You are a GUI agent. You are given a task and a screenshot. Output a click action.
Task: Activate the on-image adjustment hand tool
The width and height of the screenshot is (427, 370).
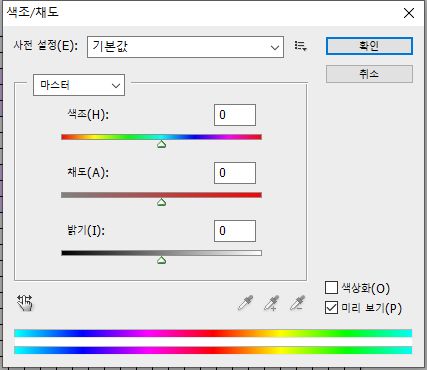[x=25, y=303]
